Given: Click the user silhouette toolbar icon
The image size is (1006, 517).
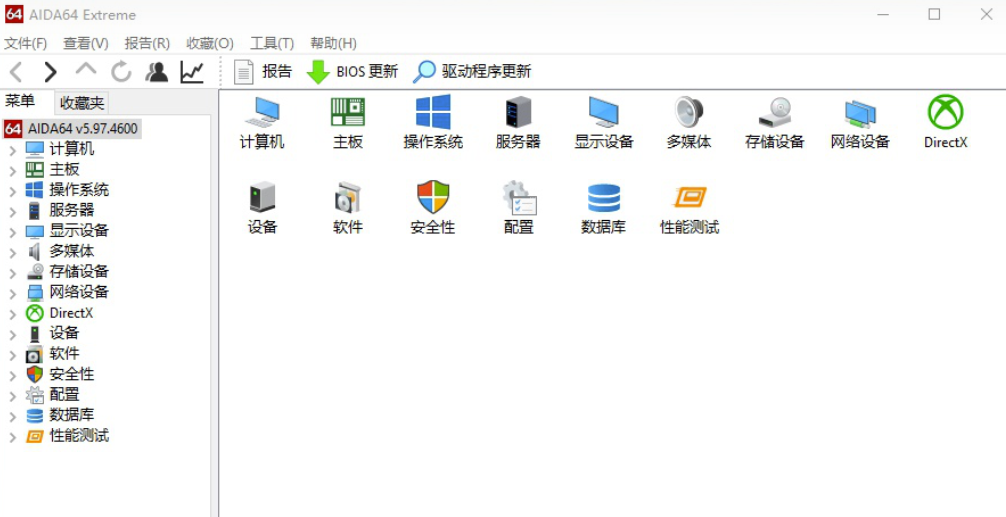Looking at the screenshot, I should (x=157, y=72).
